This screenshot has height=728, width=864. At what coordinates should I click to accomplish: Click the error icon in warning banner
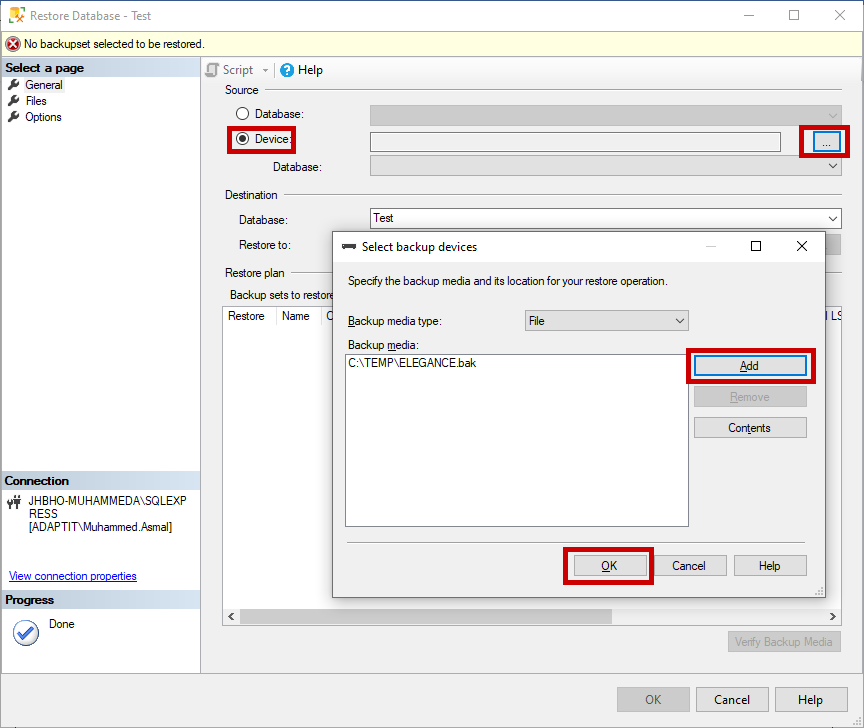13,44
